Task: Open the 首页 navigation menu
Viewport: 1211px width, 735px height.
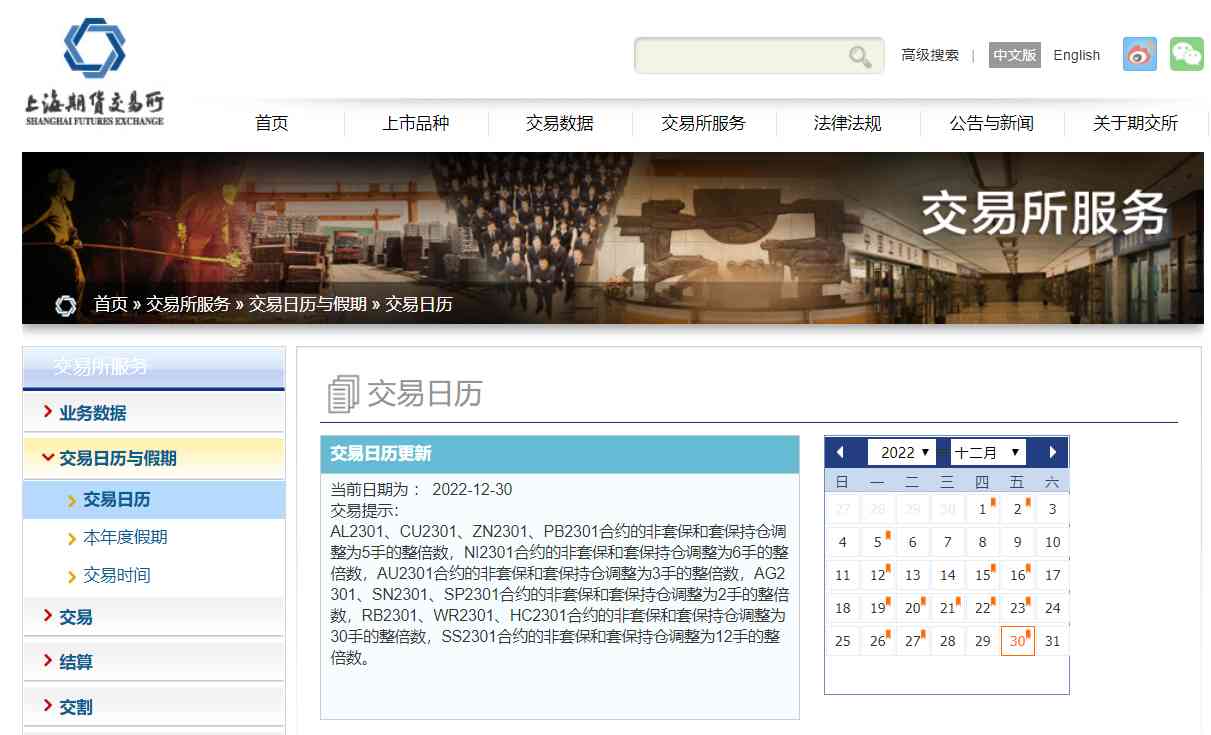Action: point(270,123)
